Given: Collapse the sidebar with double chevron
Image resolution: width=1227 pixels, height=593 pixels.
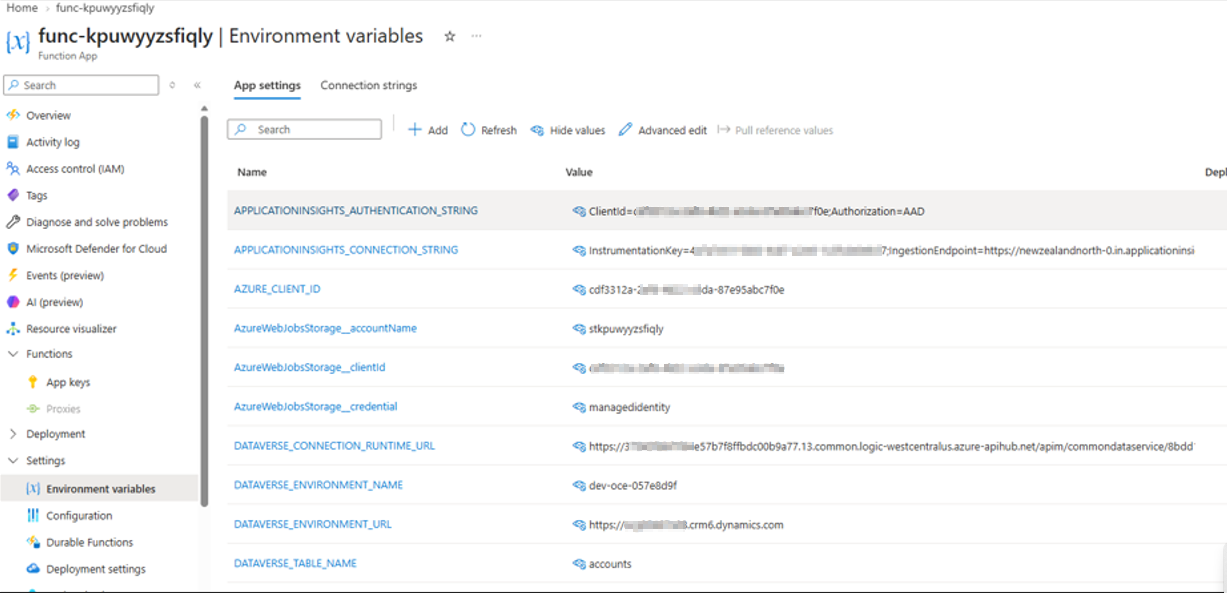Looking at the screenshot, I should pyautogui.click(x=197, y=85).
